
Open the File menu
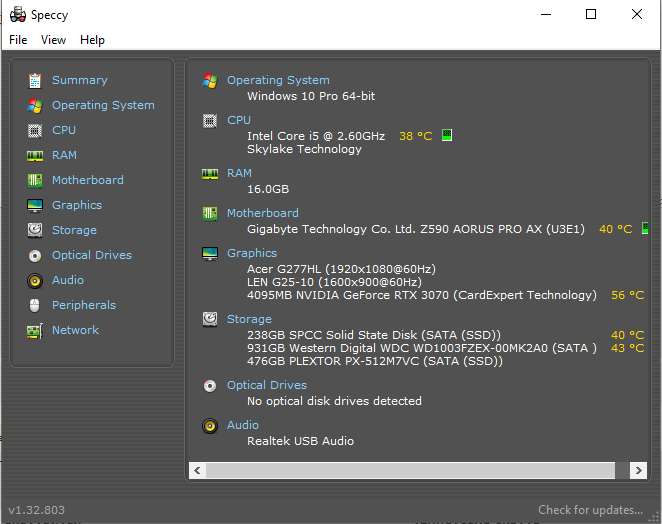click(18, 40)
